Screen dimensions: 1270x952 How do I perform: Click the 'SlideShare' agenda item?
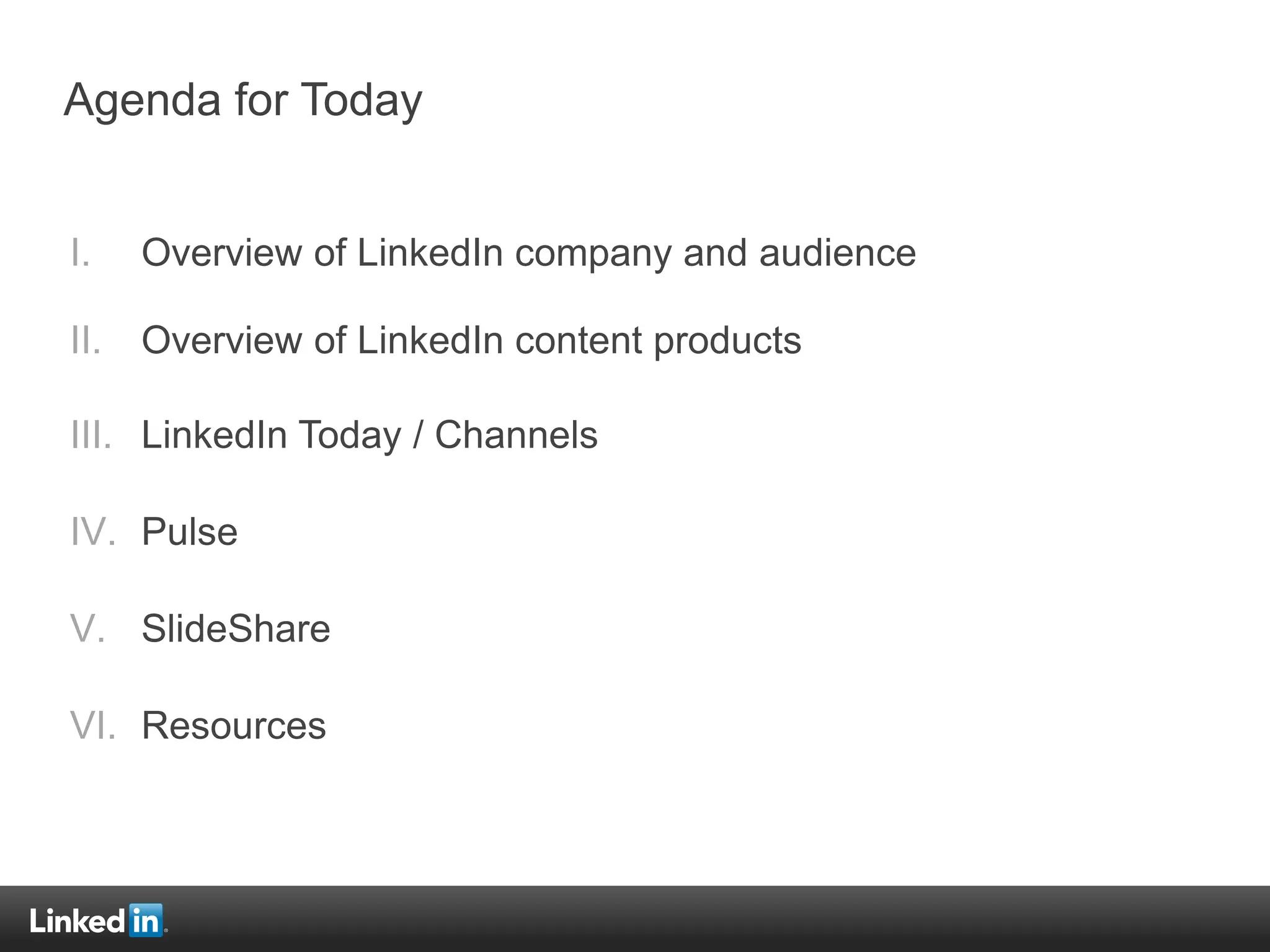[236, 628]
